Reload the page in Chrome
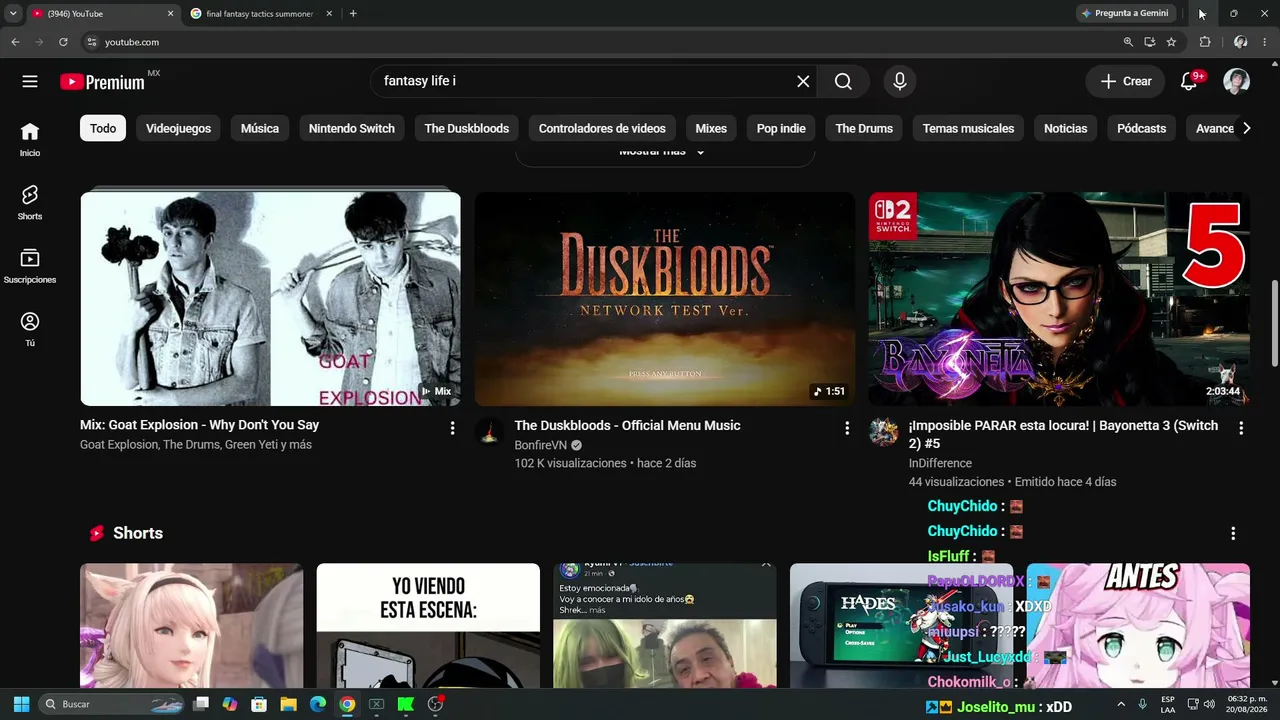 click(x=63, y=42)
